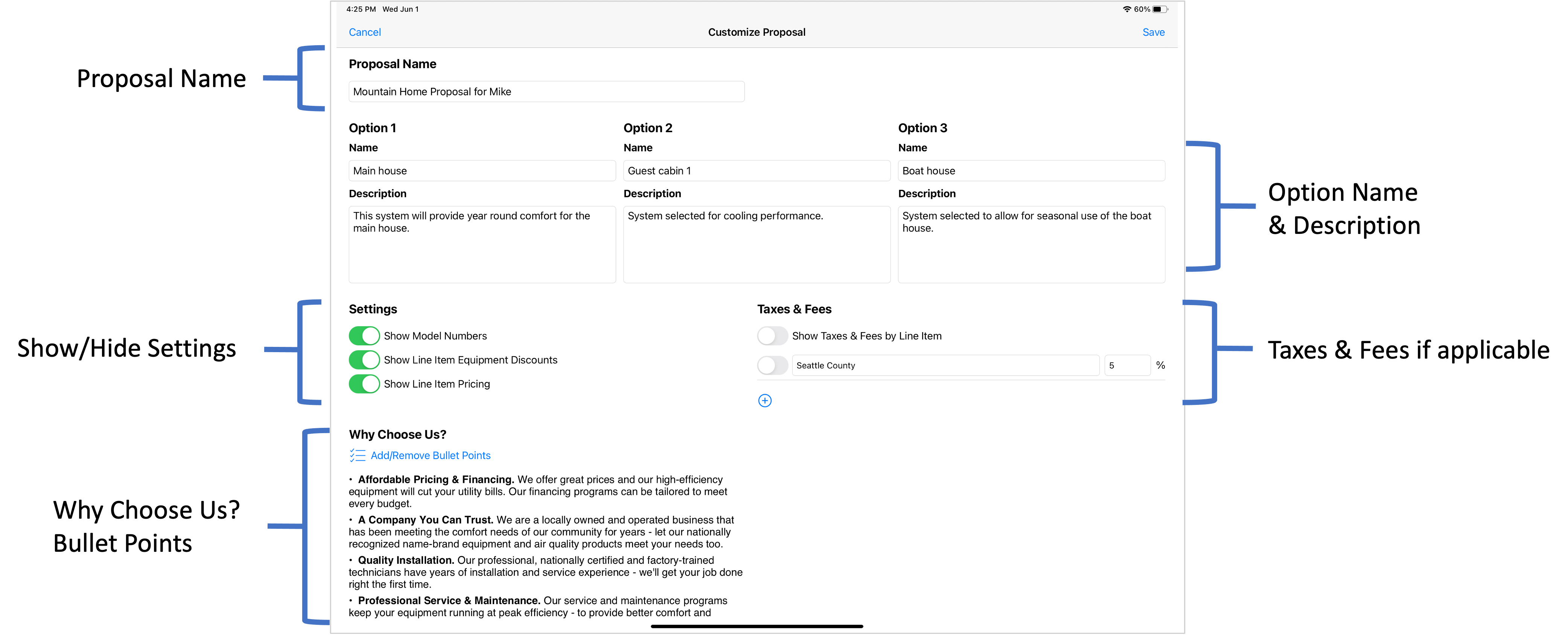Edit the Proposal Name field
Viewport: 1568px width, 635px height.
[x=546, y=91]
